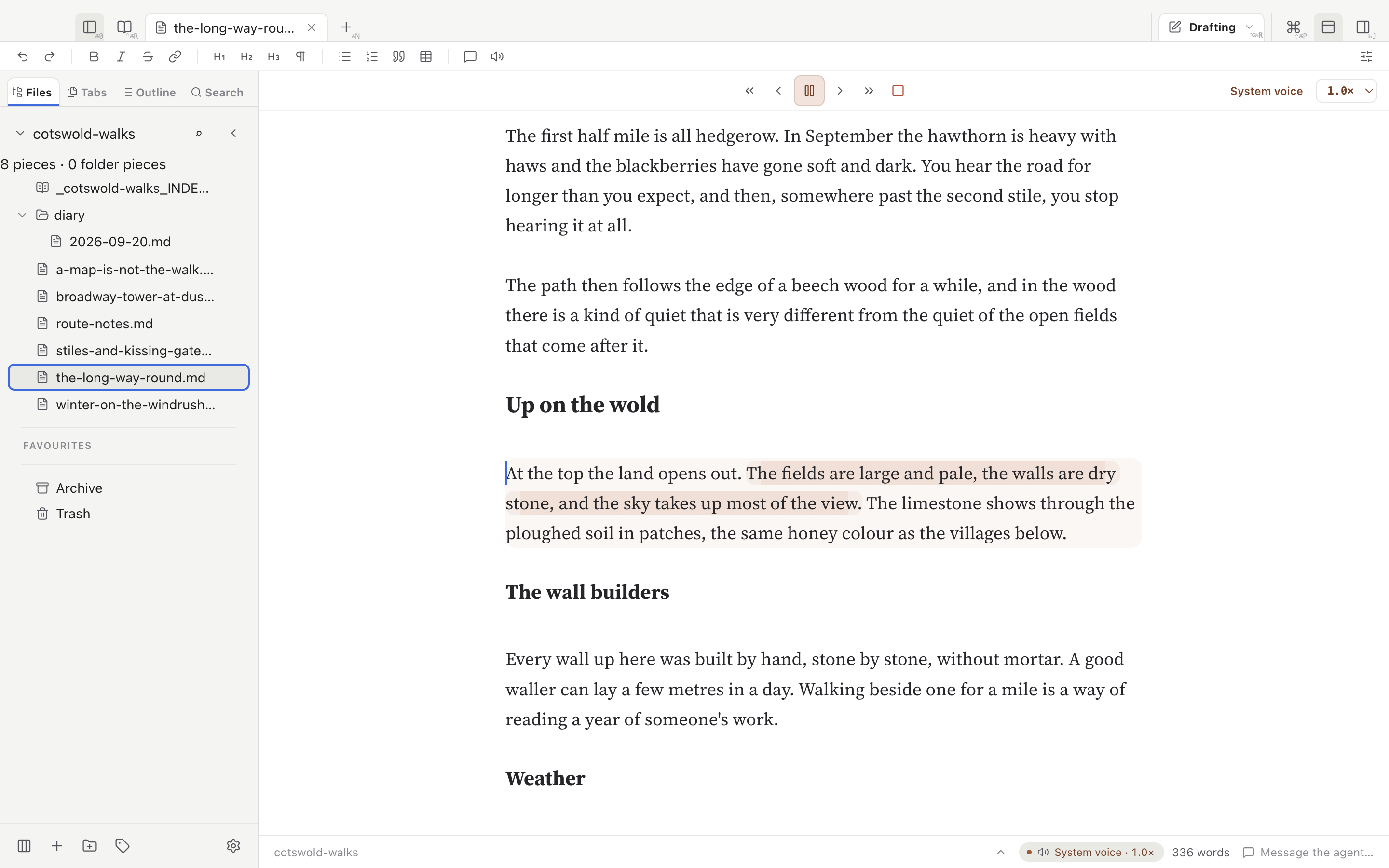This screenshot has width=1389, height=868.
Task: Apply bold formatting
Action: [x=94, y=56]
